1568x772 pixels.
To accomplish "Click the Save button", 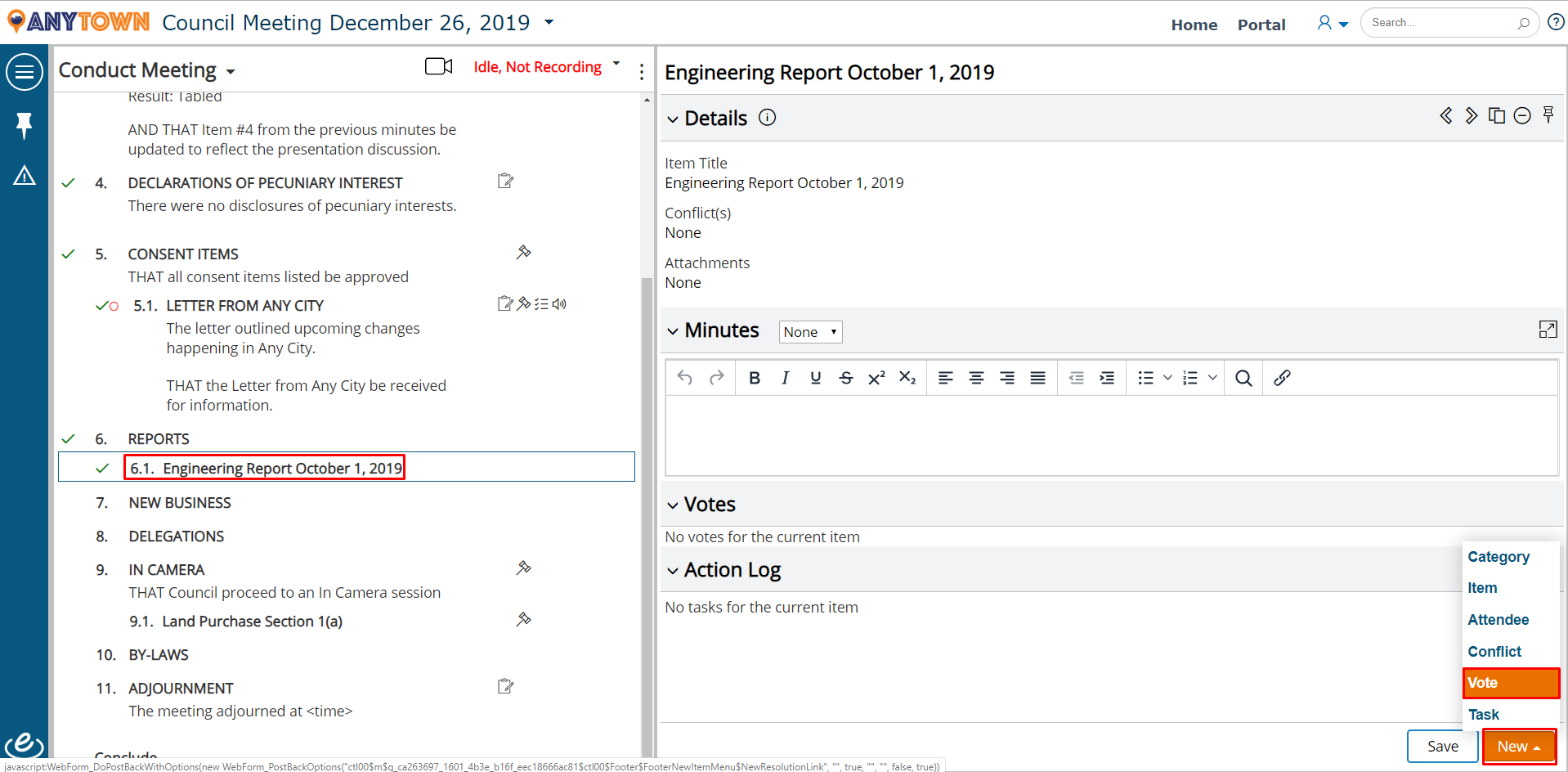I will pos(1442,746).
